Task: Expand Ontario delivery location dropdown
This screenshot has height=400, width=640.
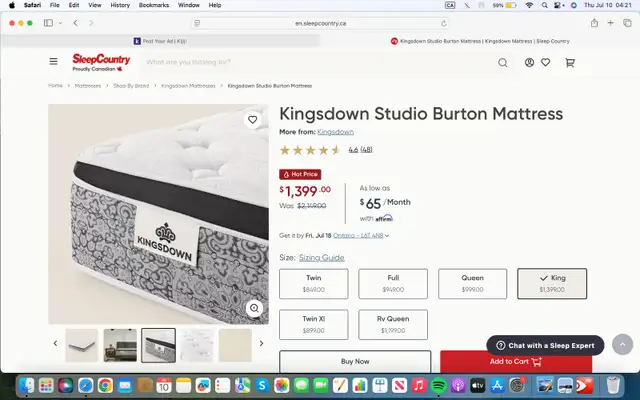Action: coord(361,236)
